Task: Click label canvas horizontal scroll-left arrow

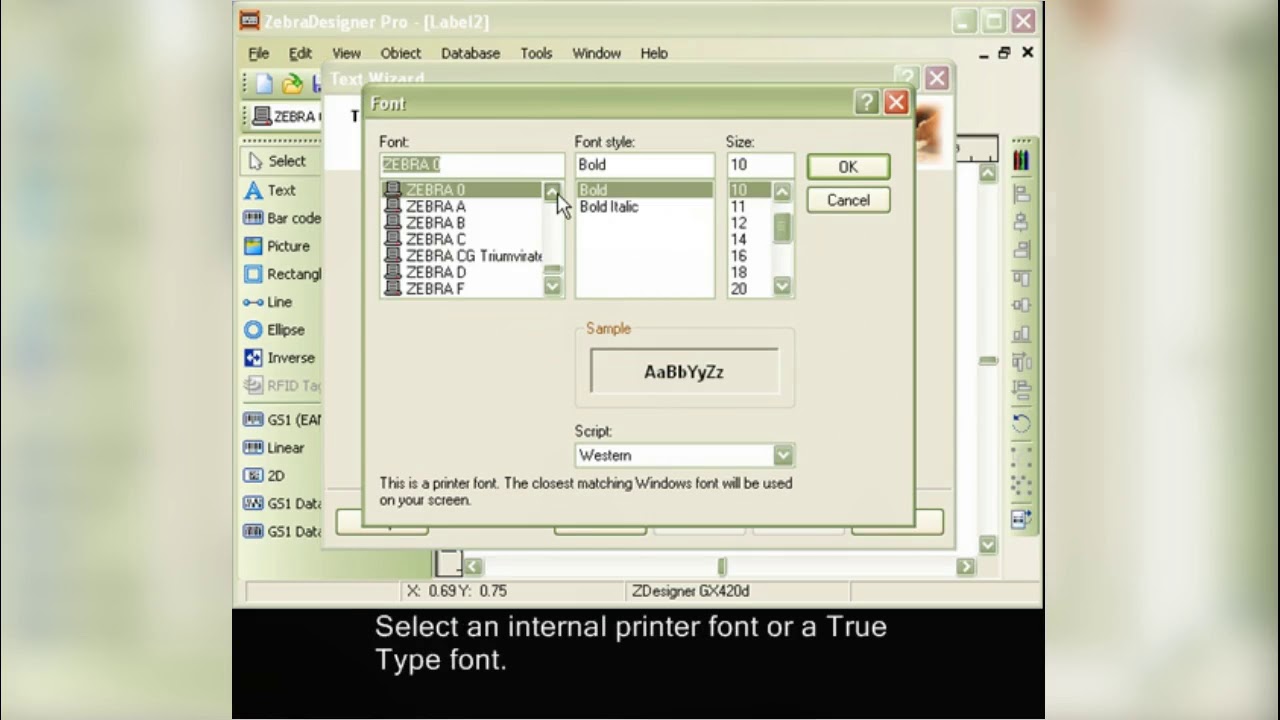Action: [x=473, y=567]
